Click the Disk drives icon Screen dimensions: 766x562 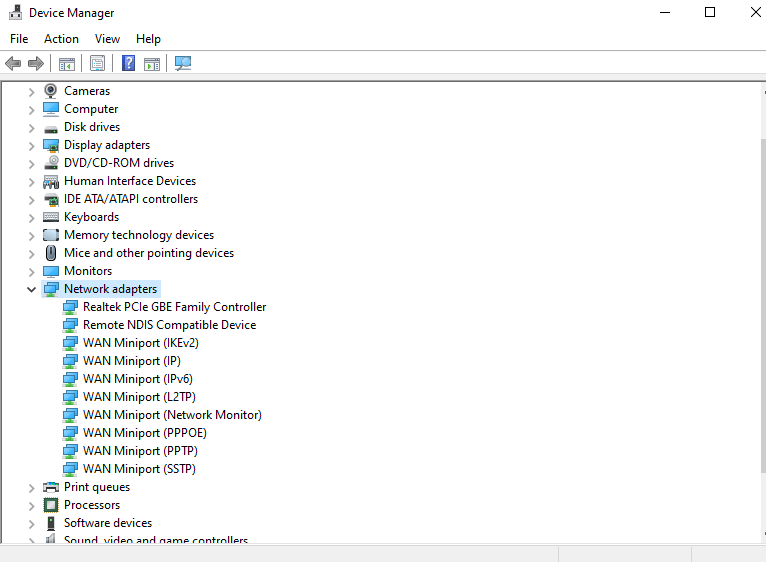click(50, 130)
